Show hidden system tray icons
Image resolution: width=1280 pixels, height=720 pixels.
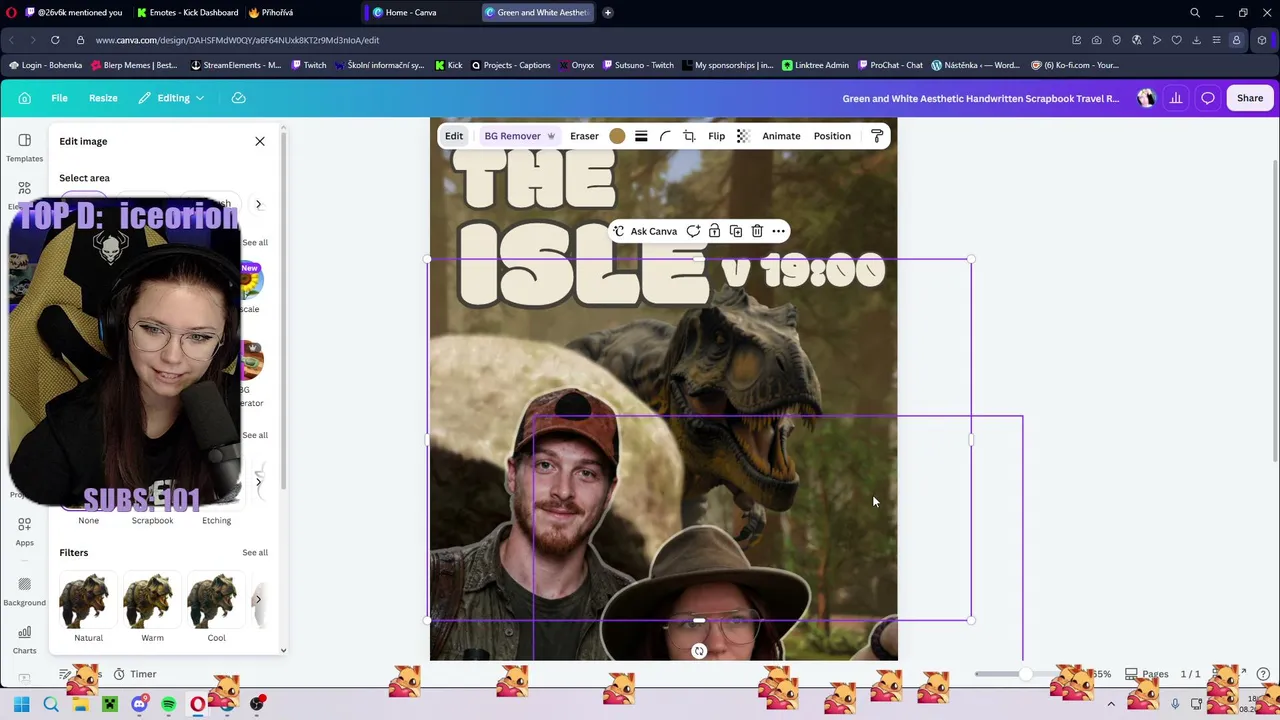tap(1110, 704)
